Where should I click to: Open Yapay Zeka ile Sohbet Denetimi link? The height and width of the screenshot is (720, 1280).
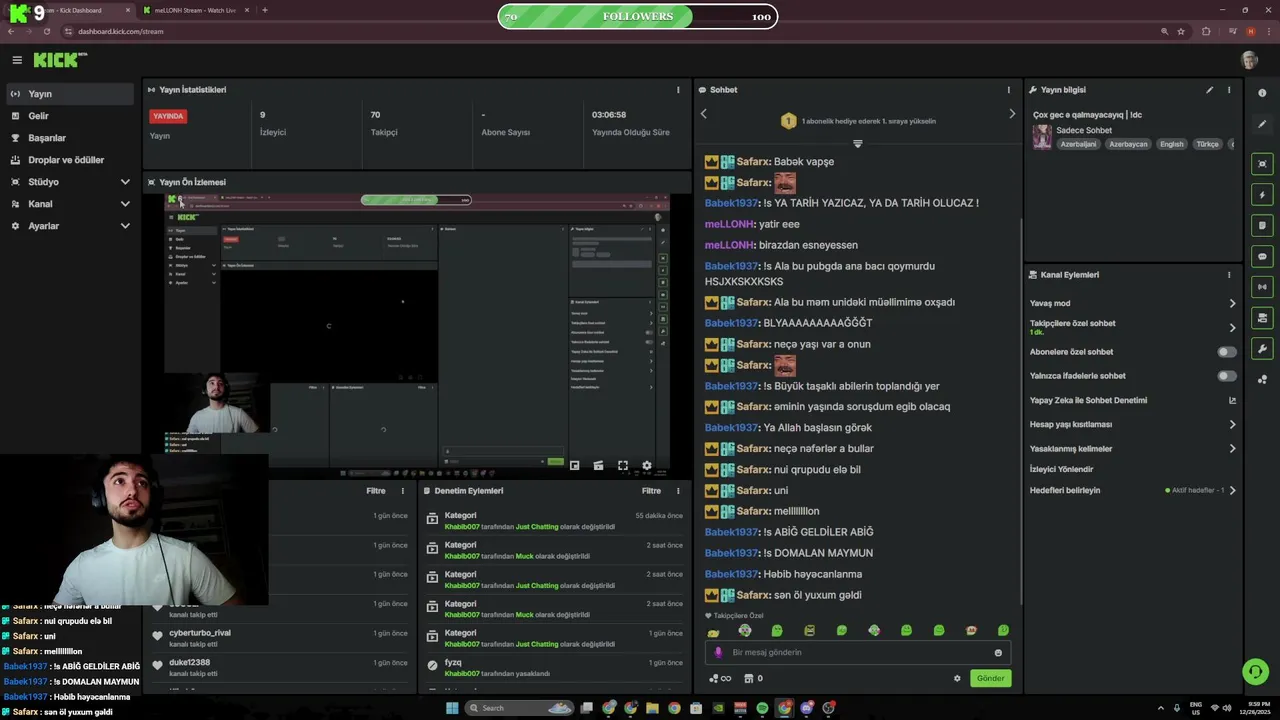point(1133,400)
